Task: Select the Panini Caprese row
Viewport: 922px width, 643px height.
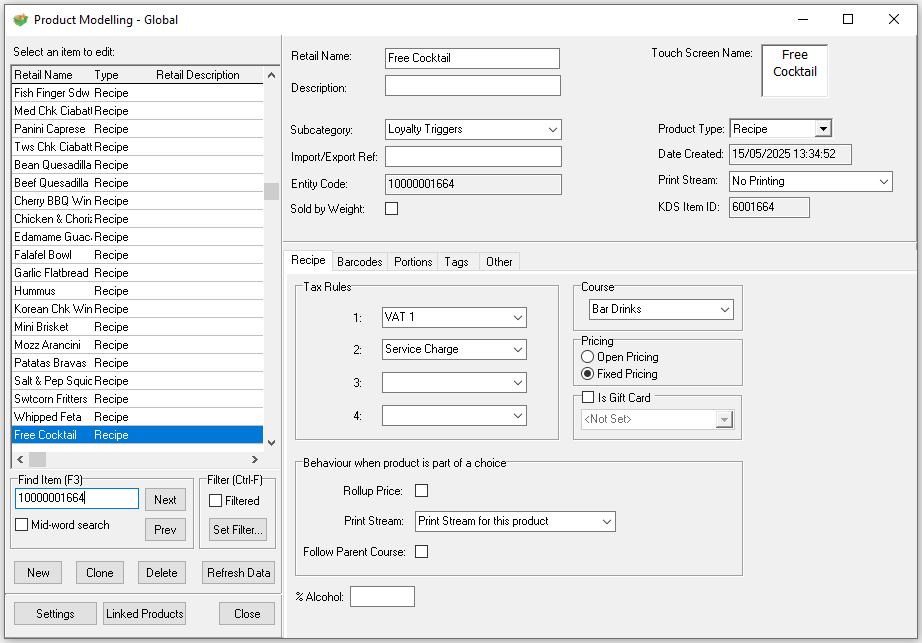Action: (138, 129)
